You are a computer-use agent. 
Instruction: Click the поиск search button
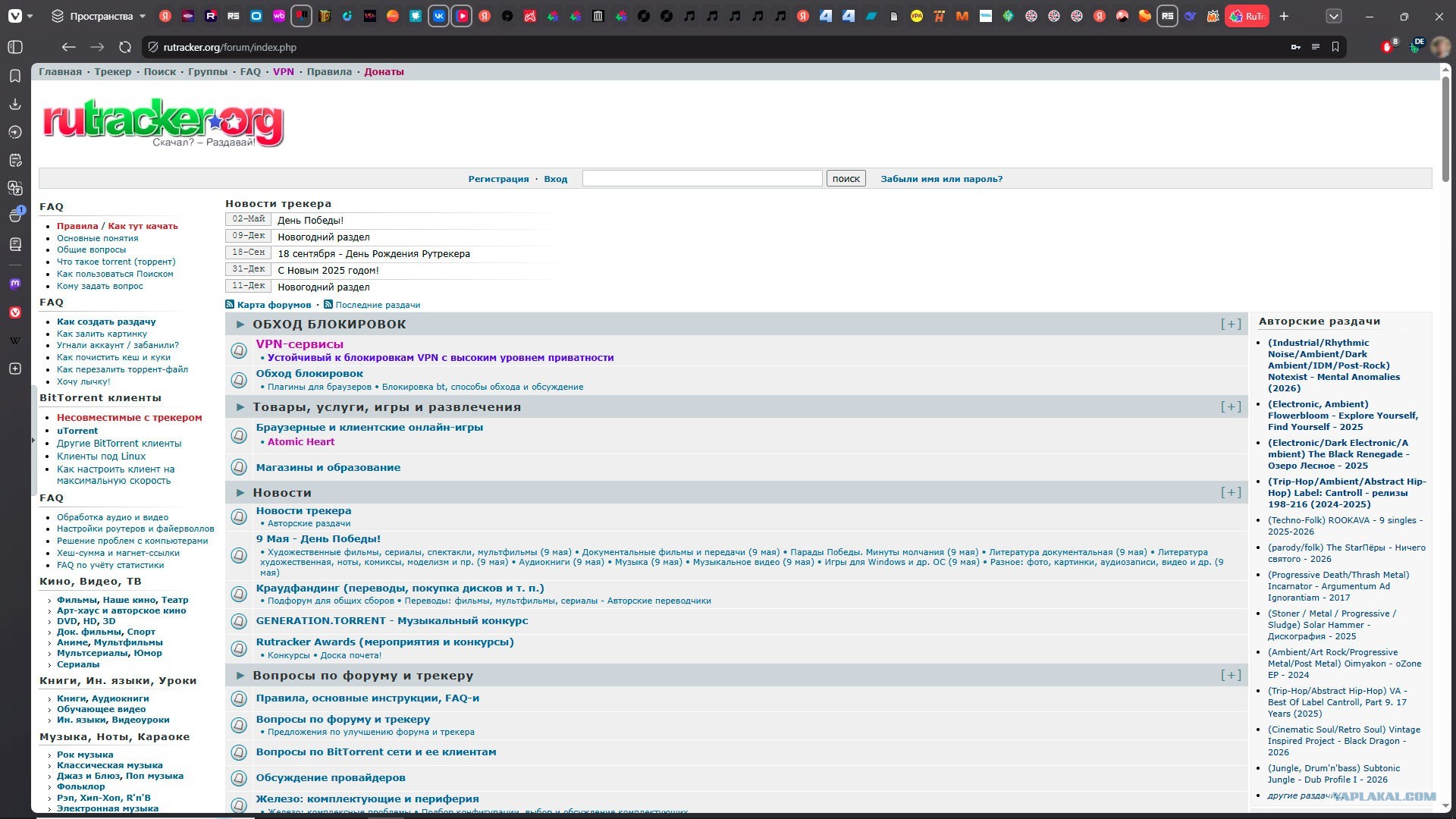click(846, 178)
